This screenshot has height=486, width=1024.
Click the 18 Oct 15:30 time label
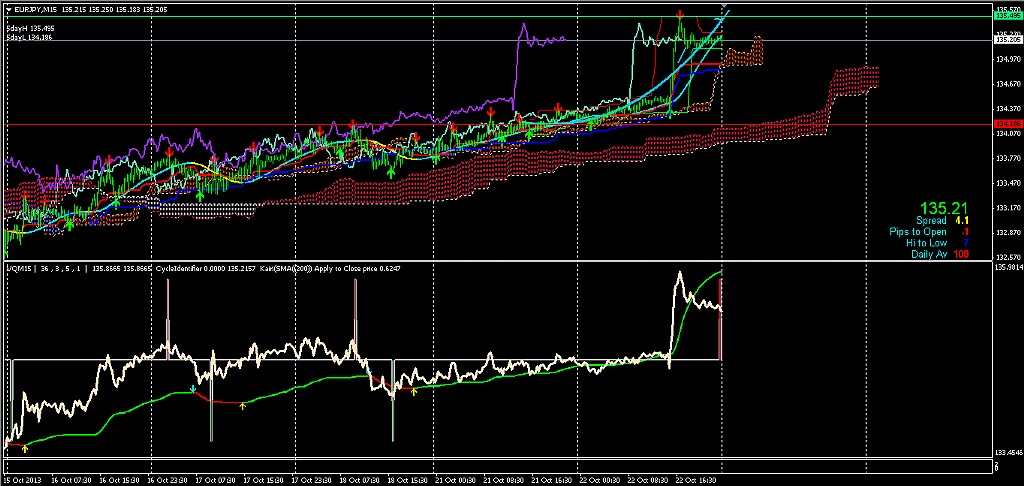tap(407, 480)
